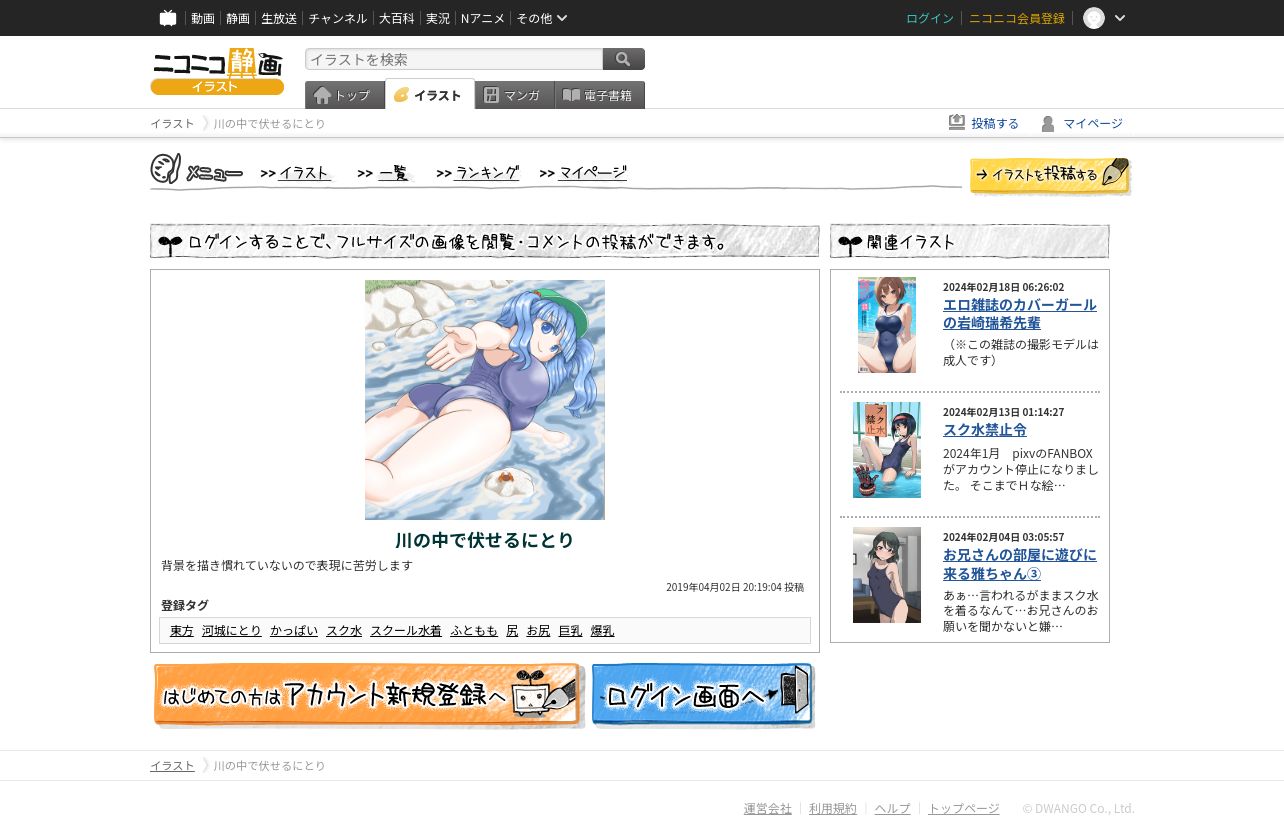Click the magnifying glass search button
Image resolution: width=1284 pixels, height=835 pixels.
pyautogui.click(x=624, y=59)
